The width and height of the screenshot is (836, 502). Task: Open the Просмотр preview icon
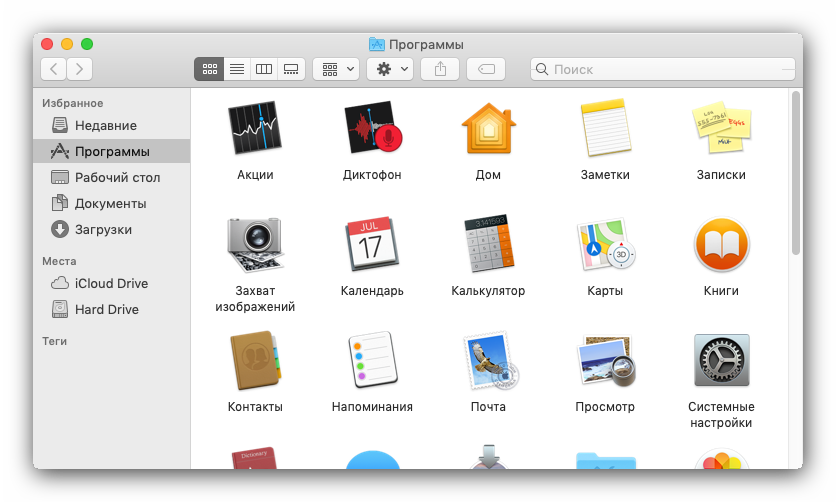[606, 360]
